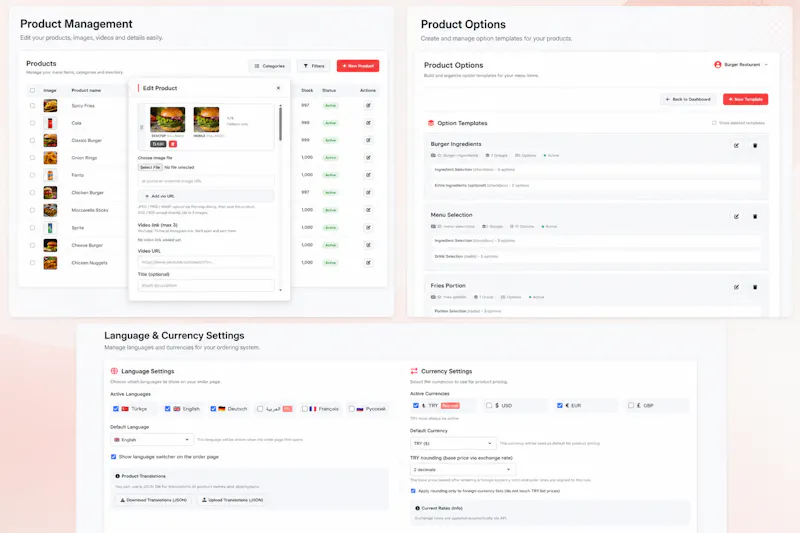Edit the Fries Portion template

[736, 287]
